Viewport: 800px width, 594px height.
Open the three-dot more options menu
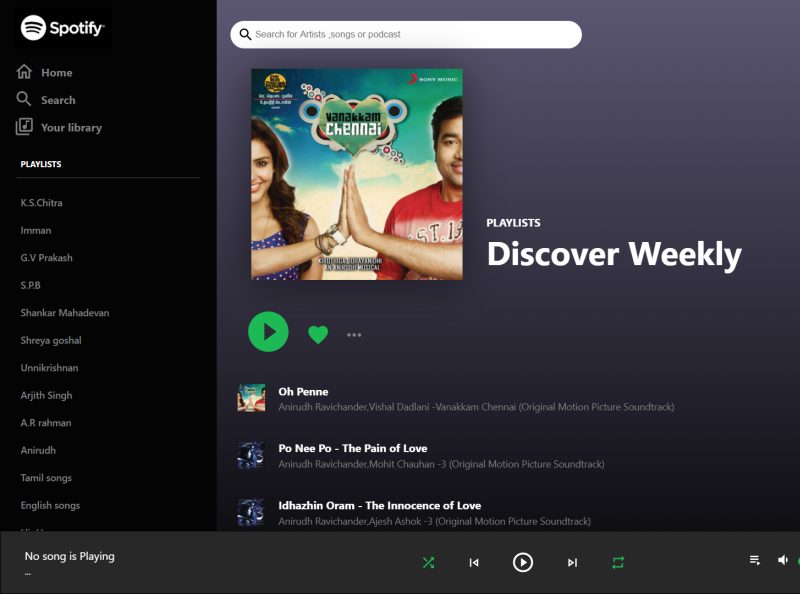354,334
